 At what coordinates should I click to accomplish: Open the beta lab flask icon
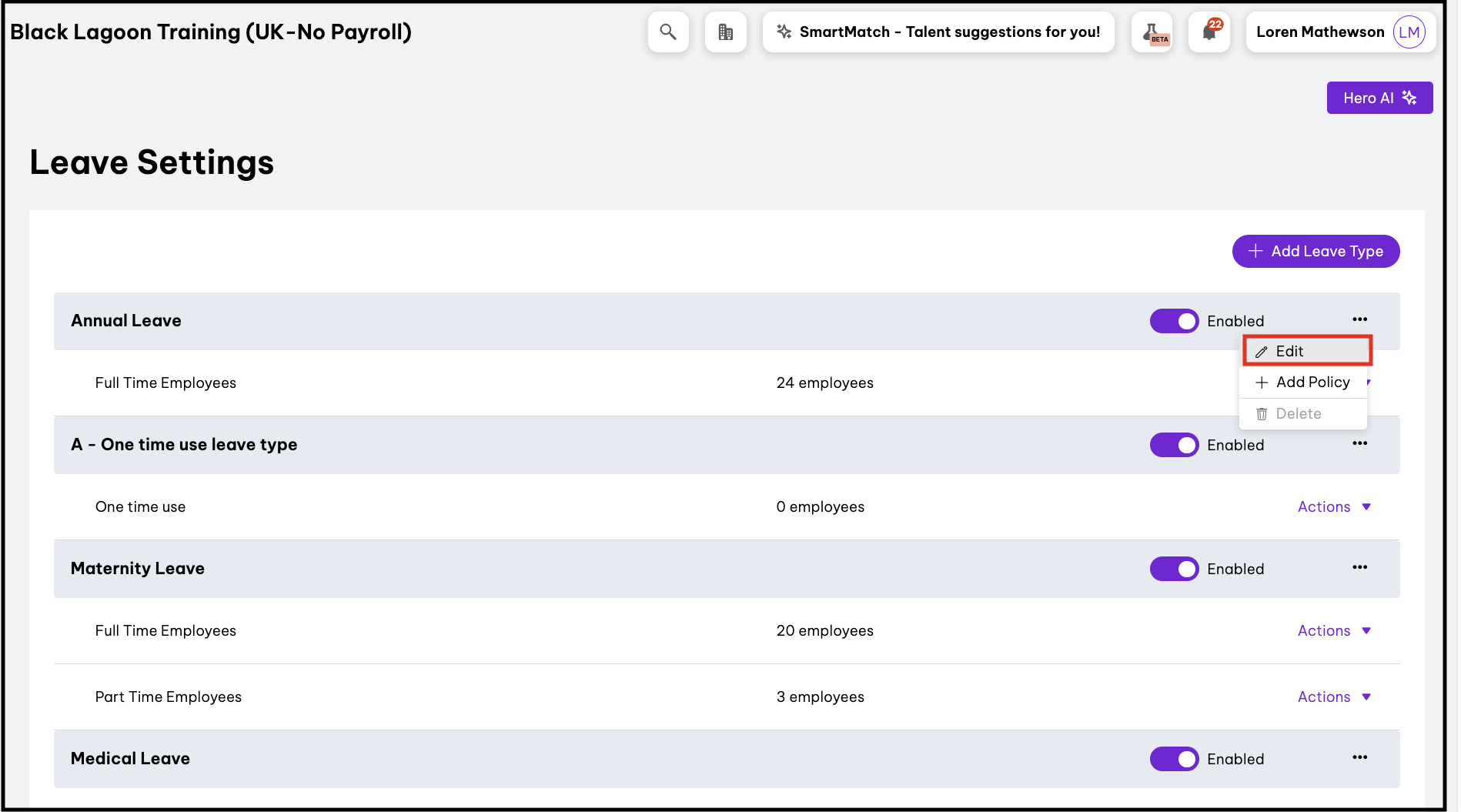[x=1152, y=32]
